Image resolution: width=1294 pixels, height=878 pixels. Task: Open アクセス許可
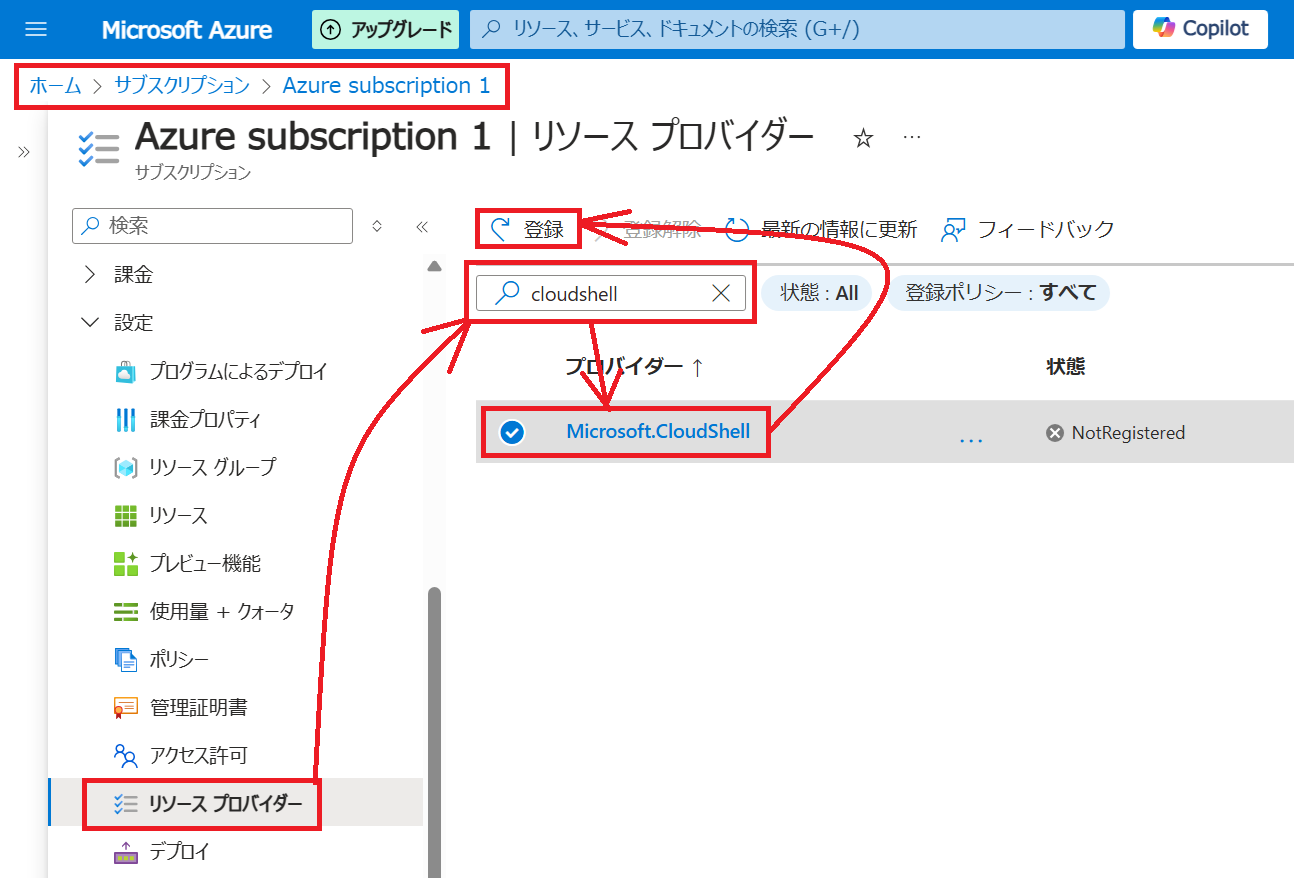click(198, 755)
